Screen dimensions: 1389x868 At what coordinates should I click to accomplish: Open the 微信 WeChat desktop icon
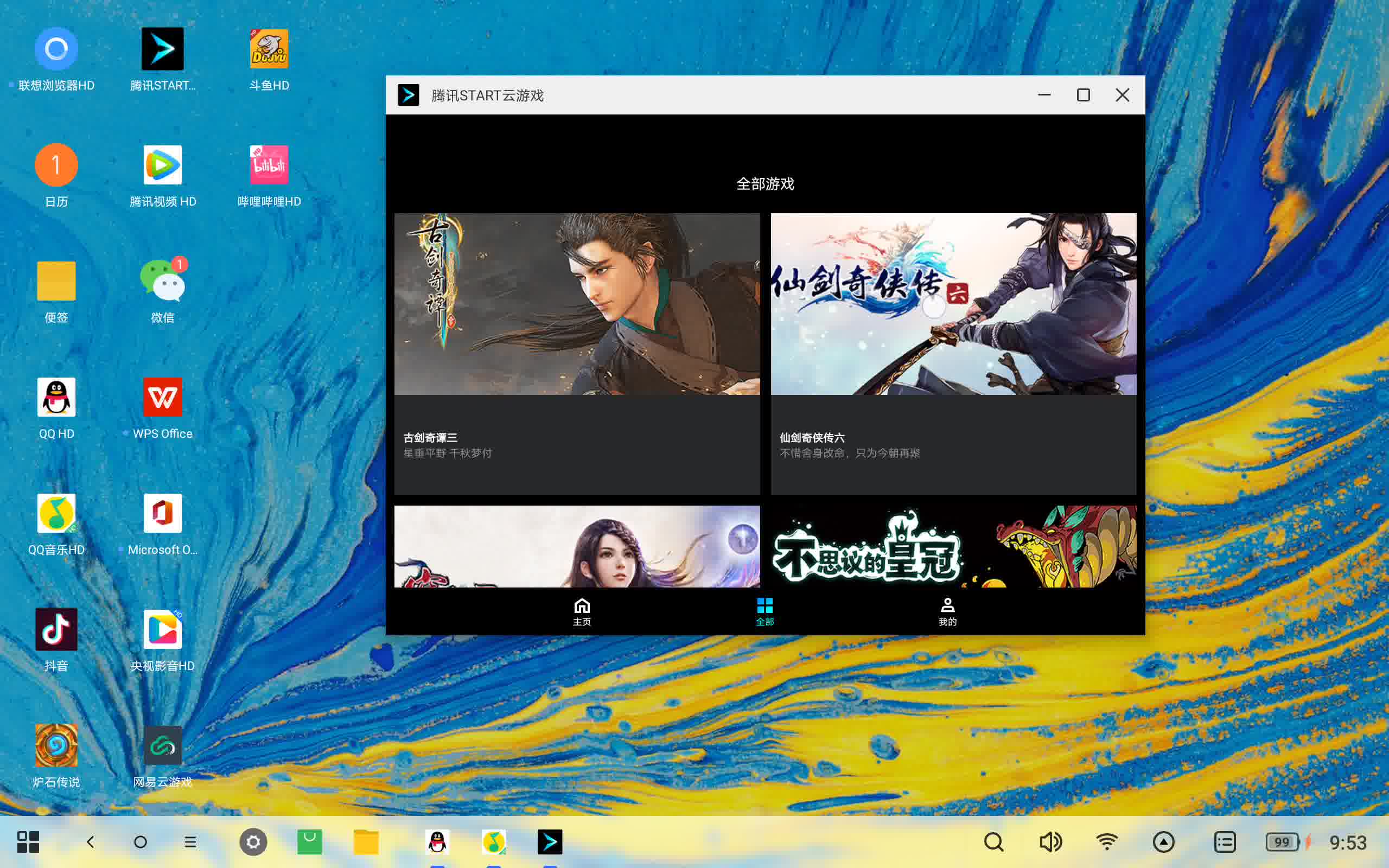click(163, 282)
